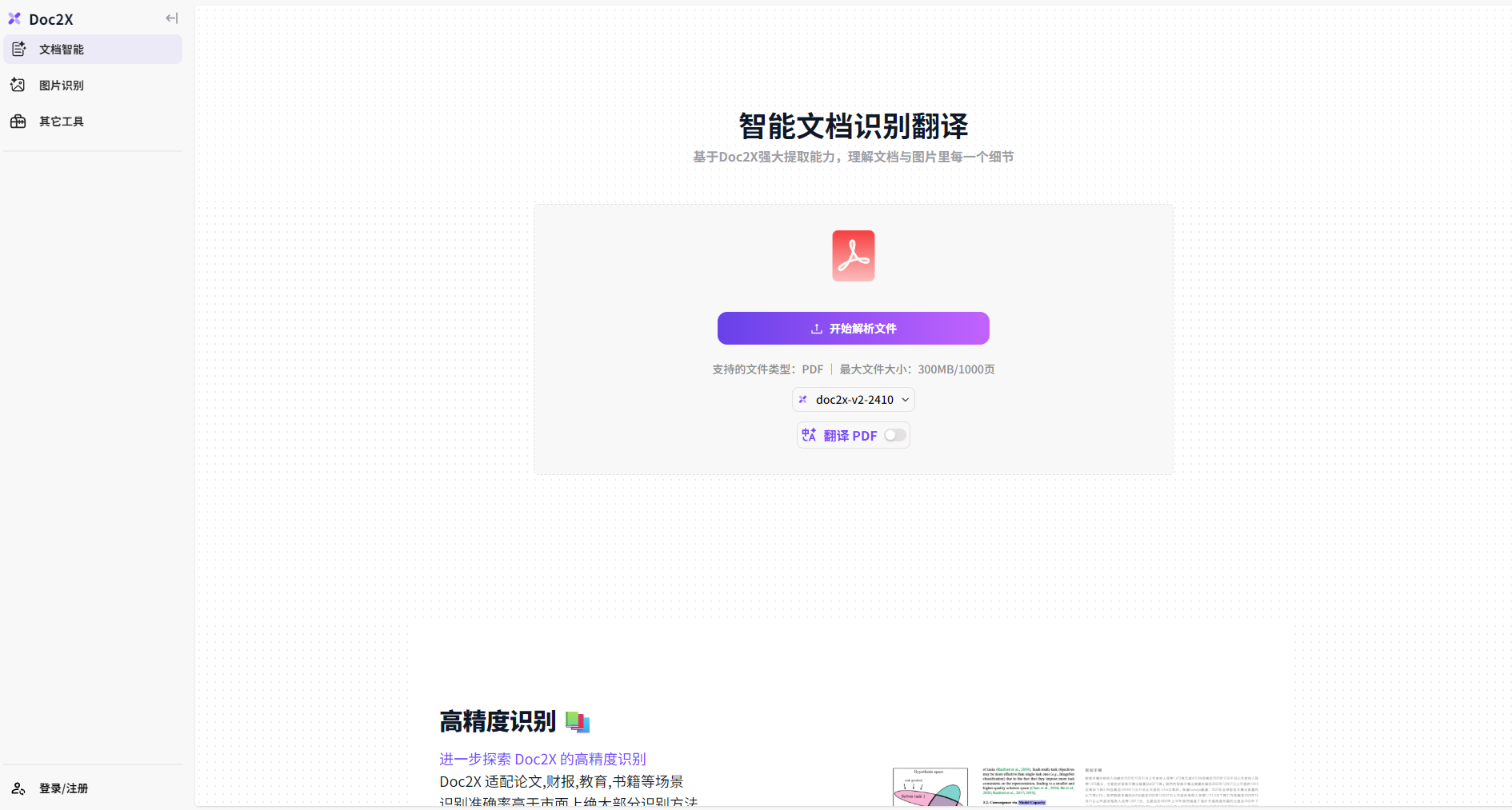Click the translate icon beside 翻译 PDF
The image size is (1512, 810).
click(x=809, y=435)
